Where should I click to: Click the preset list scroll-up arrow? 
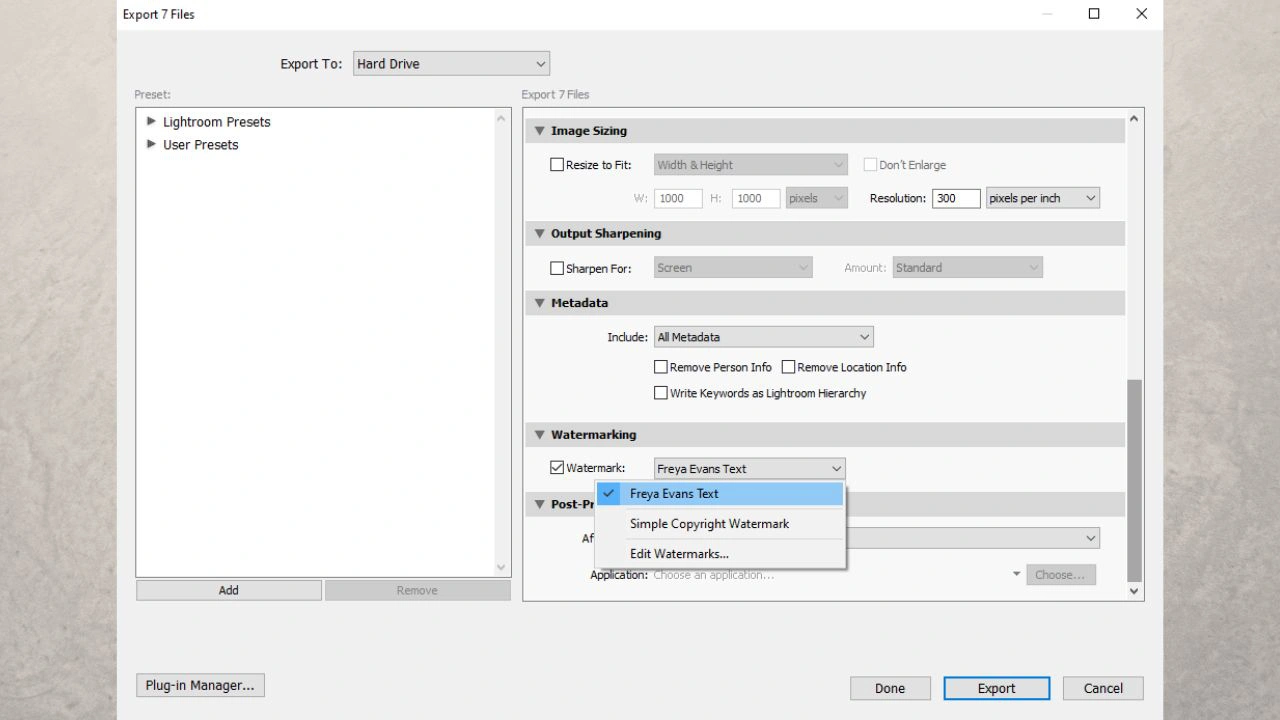502,118
